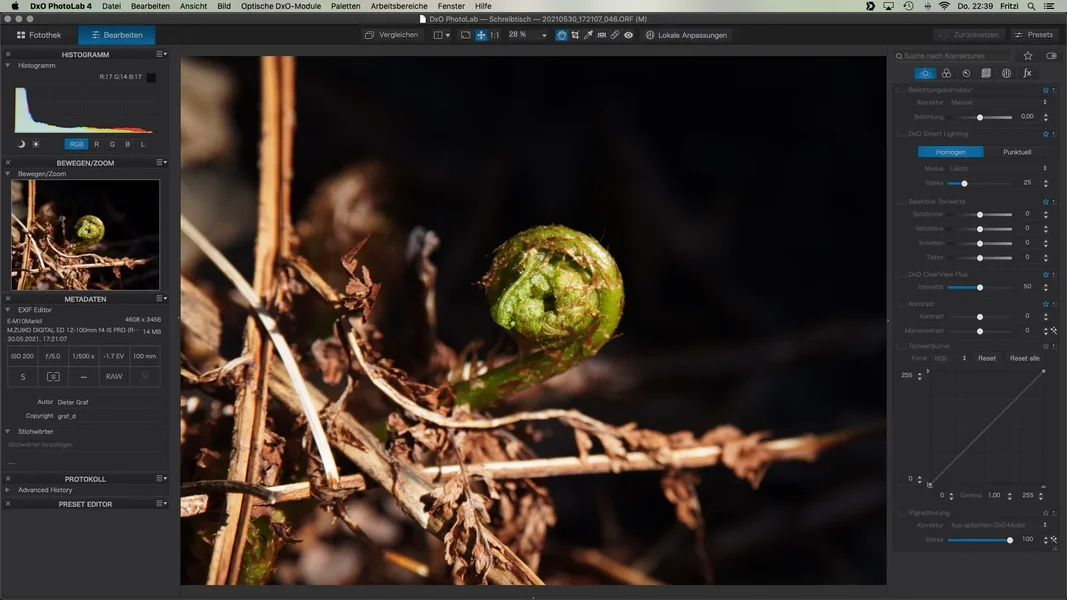Image resolution: width=1067 pixels, height=600 pixels.
Task: Open the Geometry corrections cube icon
Action: [x=986, y=73]
